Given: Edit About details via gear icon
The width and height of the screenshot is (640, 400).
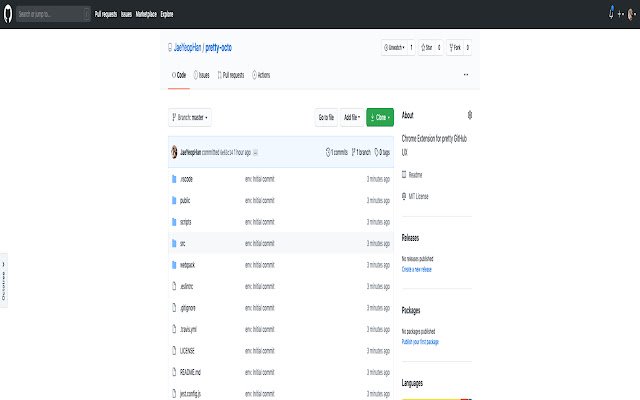Looking at the screenshot, I should (470, 115).
